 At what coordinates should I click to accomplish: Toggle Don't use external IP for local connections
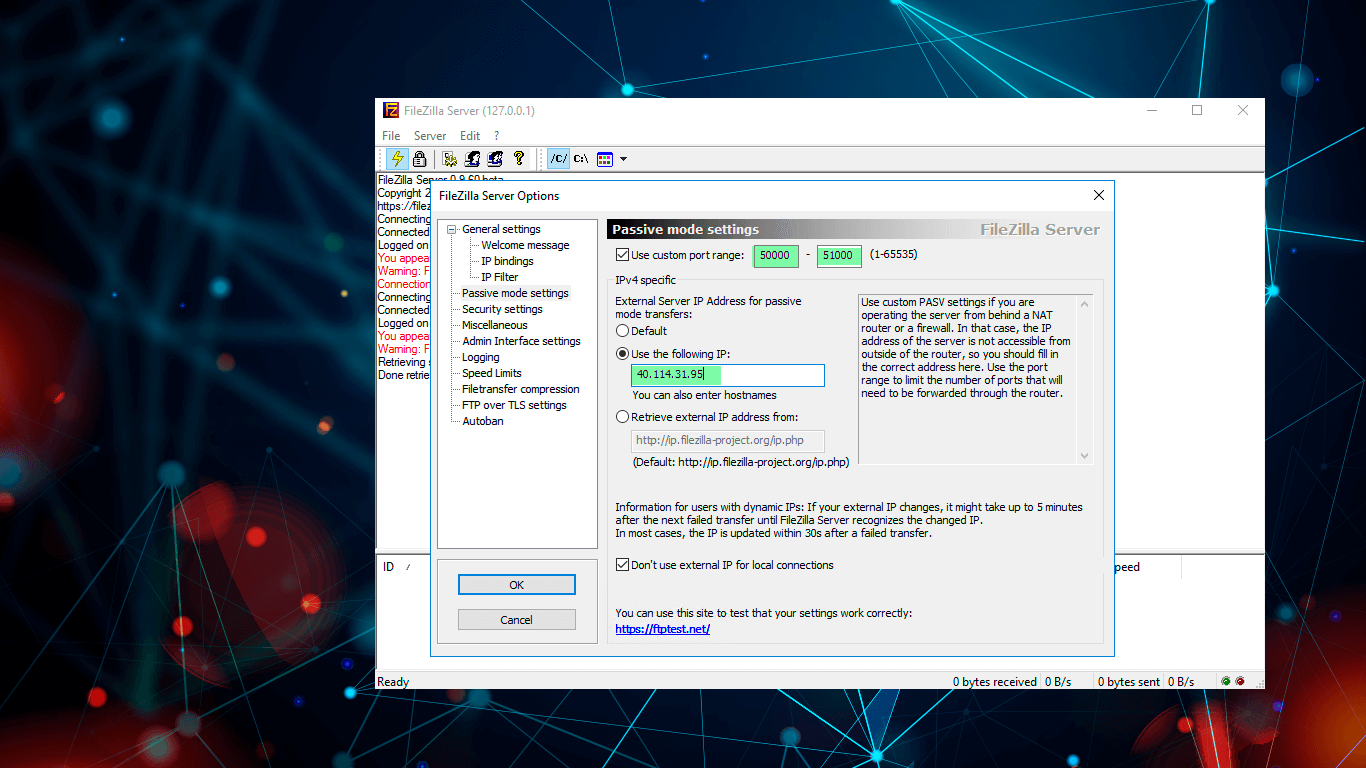pyautogui.click(x=623, y=565)
